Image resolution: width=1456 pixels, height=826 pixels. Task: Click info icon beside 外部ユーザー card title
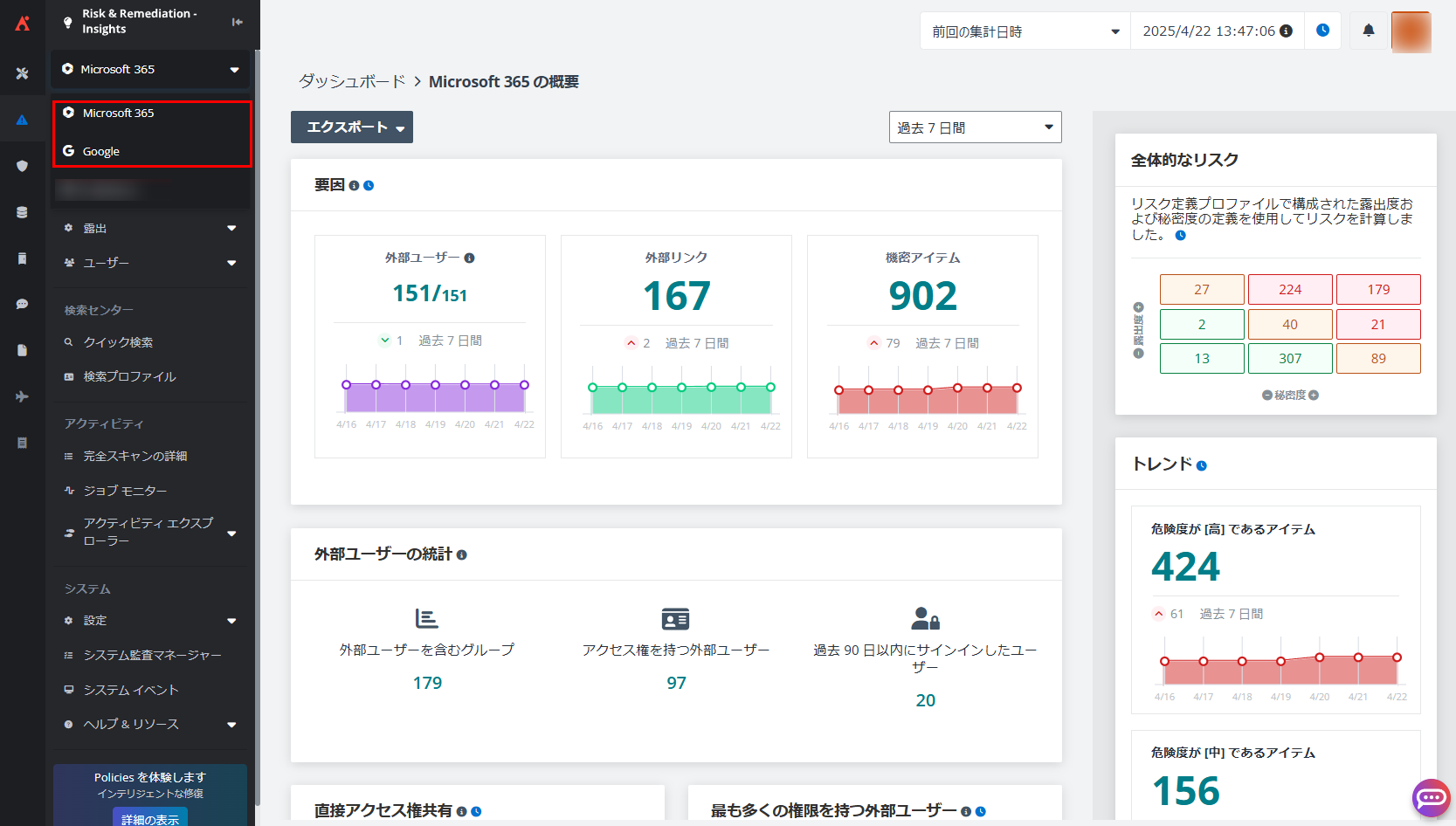tap(469, 258)
